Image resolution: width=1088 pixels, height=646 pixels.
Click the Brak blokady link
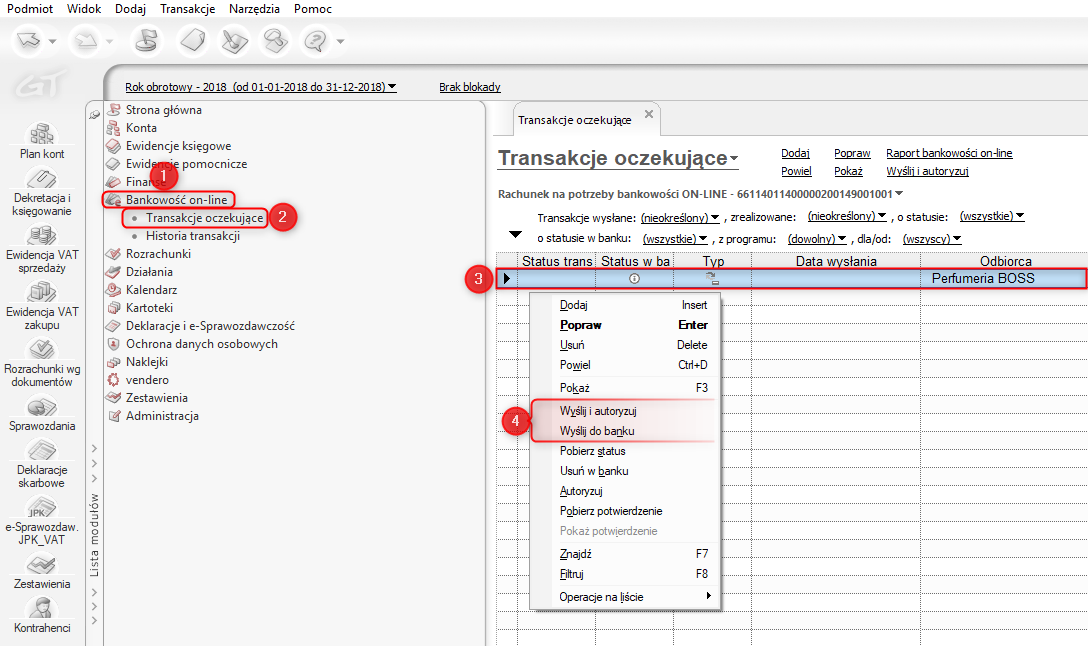point(470,87)
